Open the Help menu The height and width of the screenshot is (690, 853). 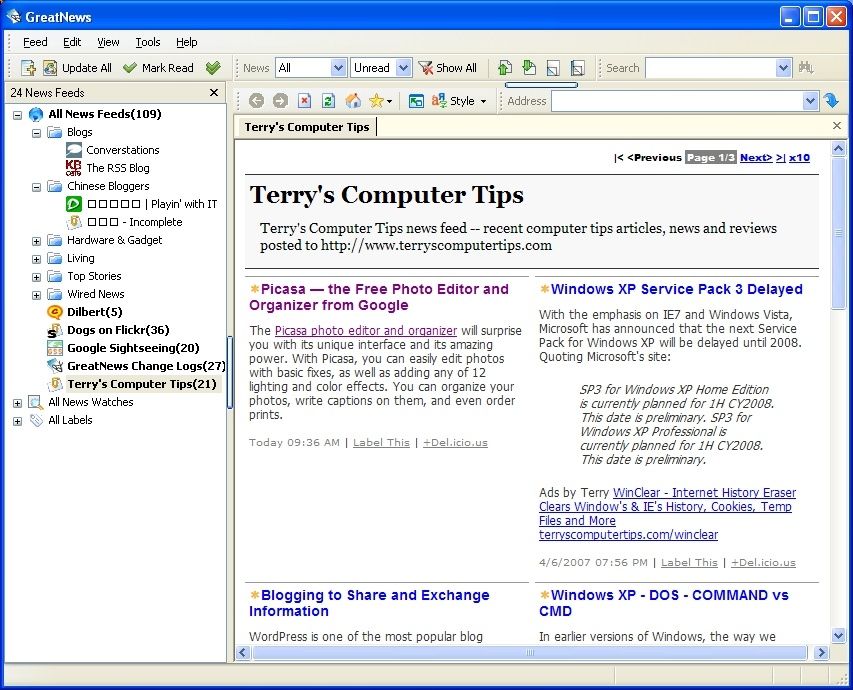pyautogui.click(x=187, y=42)
